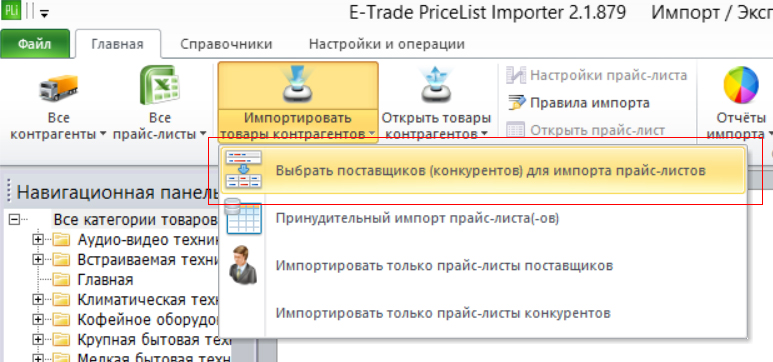
Task: Switch to the Главная ribbon tab
Action: [117, 44]
